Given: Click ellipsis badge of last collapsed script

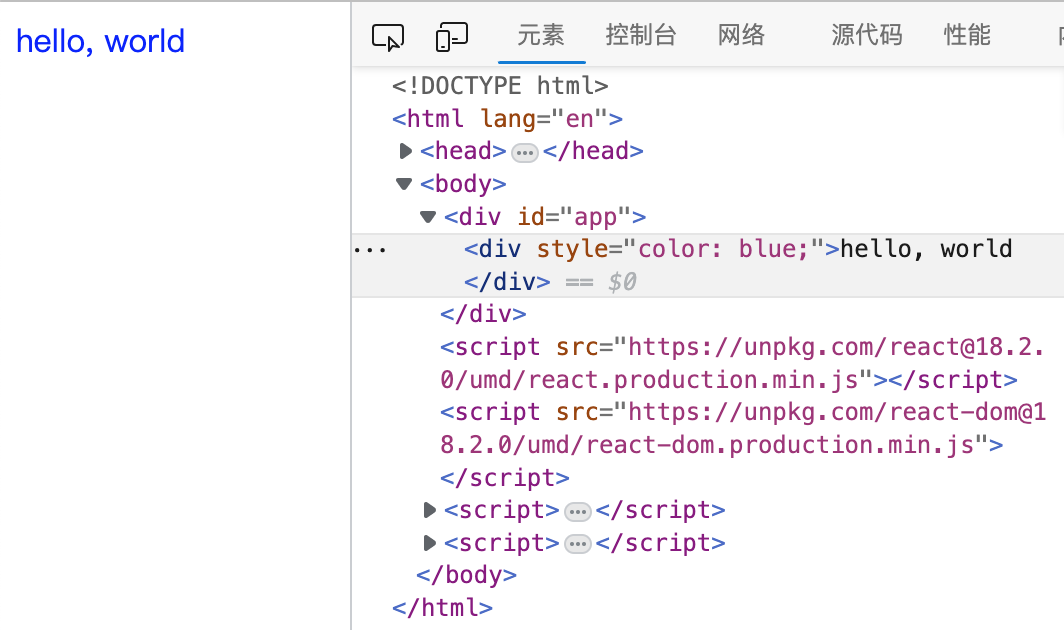Looking at the screenshot, I should coord(577,544).
